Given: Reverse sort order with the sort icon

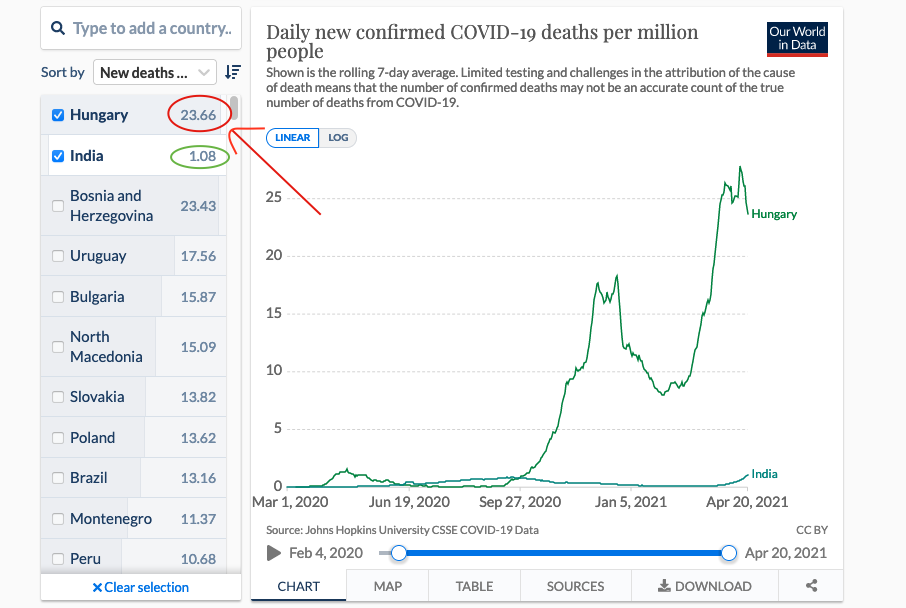Looking at the screenshot, I should coord(233,72).
